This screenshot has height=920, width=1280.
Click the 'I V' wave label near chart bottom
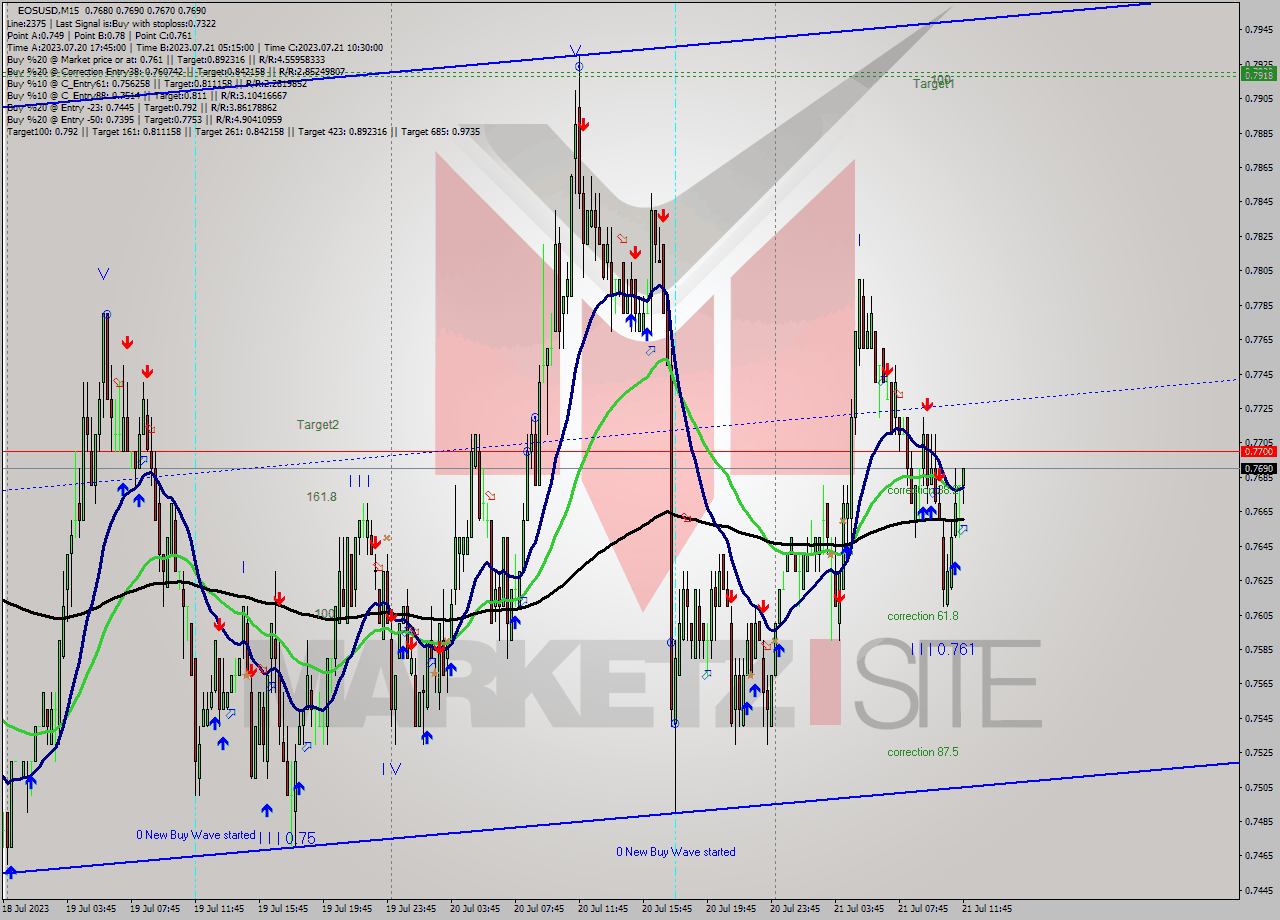point(392,768)
